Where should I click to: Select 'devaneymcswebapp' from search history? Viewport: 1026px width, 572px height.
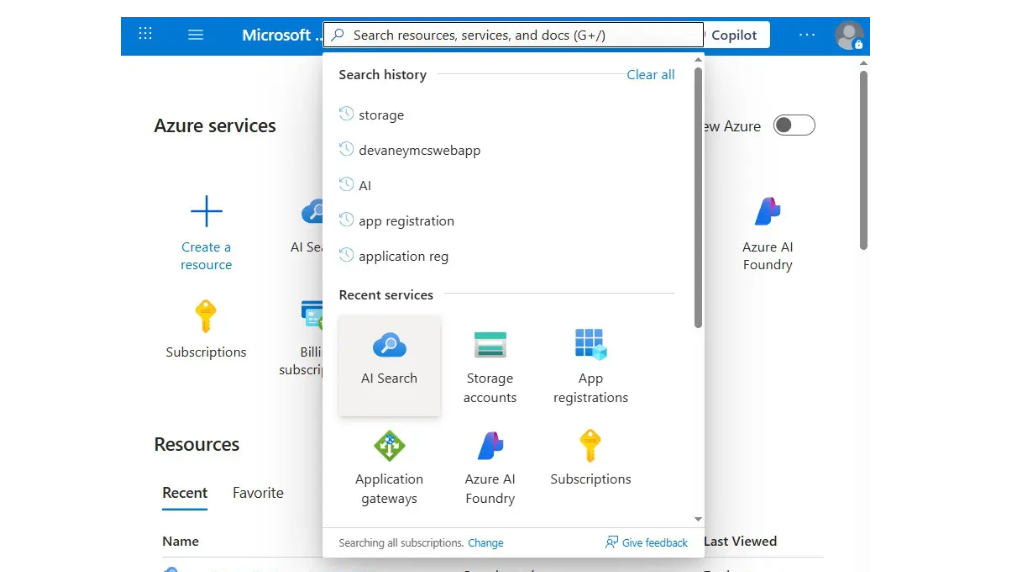pos(419,151)
